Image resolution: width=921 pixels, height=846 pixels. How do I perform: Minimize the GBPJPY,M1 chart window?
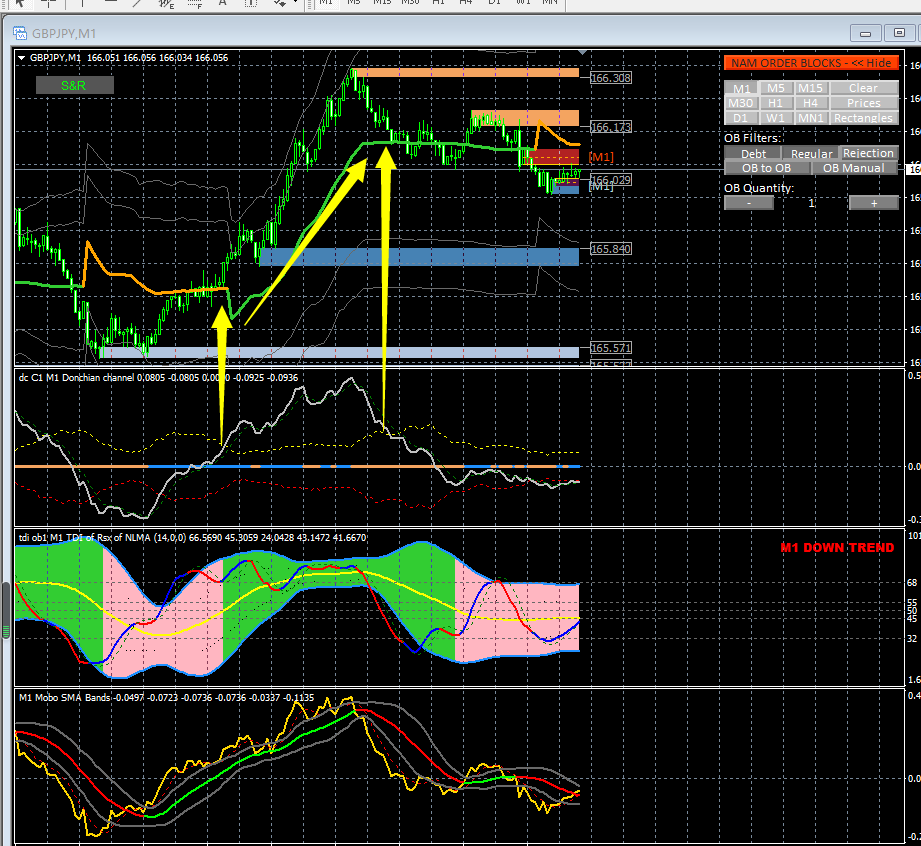coord(865,33)
